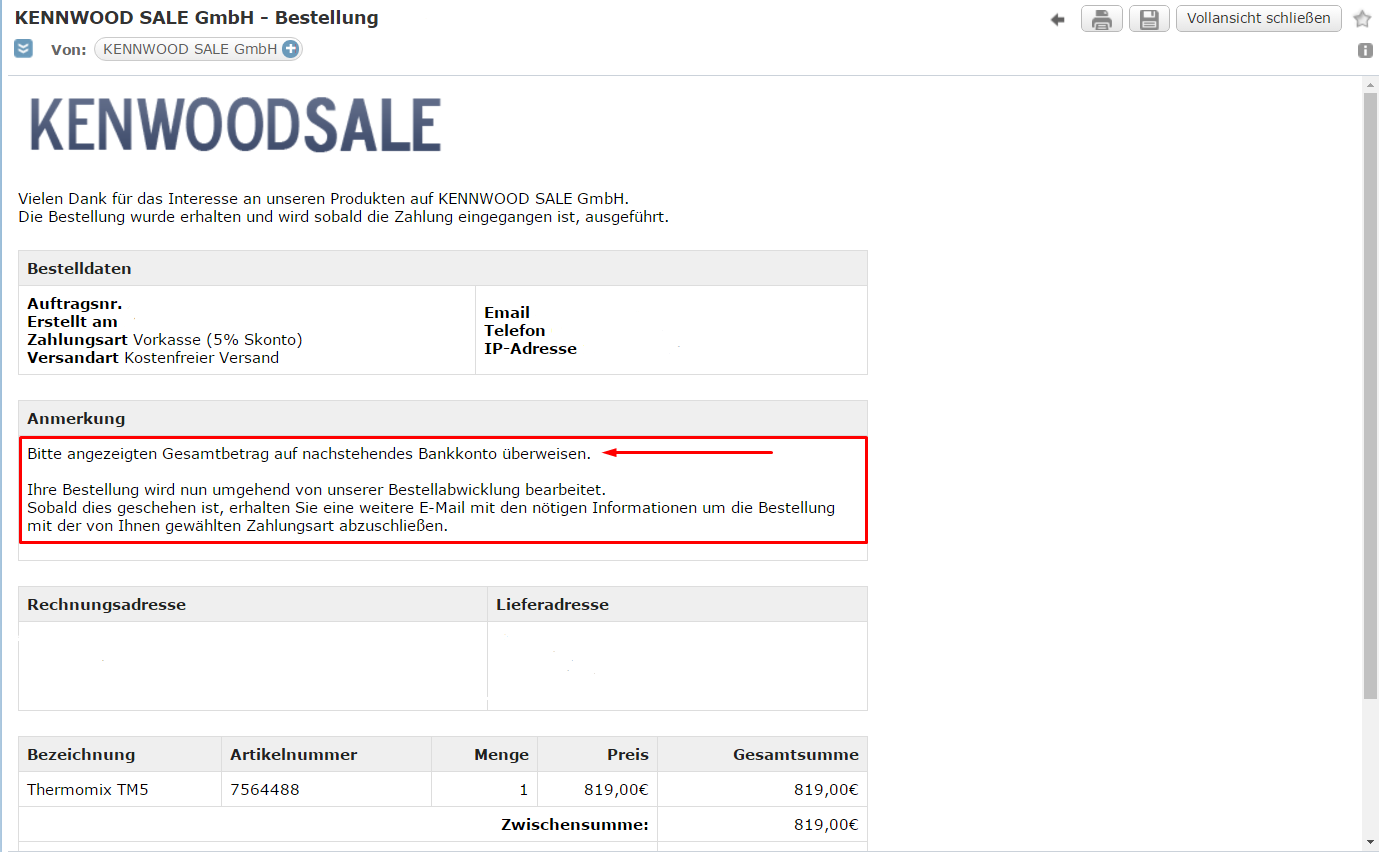The height and width of the screenshot is (852, 1381).
Task: Click the Lieferadresse header
Action: pos(678,604)
